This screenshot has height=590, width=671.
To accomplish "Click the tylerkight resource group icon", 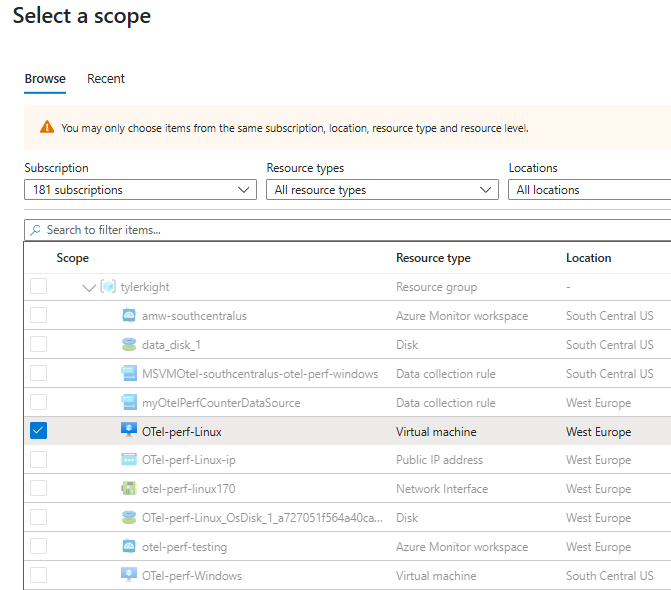I will 108,286.
